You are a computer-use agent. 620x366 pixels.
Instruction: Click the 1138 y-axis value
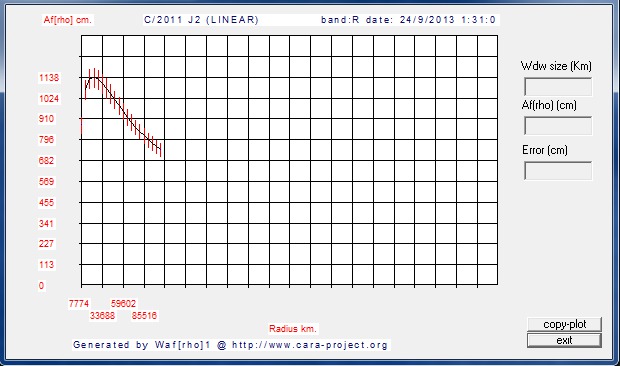click(49, 77)
